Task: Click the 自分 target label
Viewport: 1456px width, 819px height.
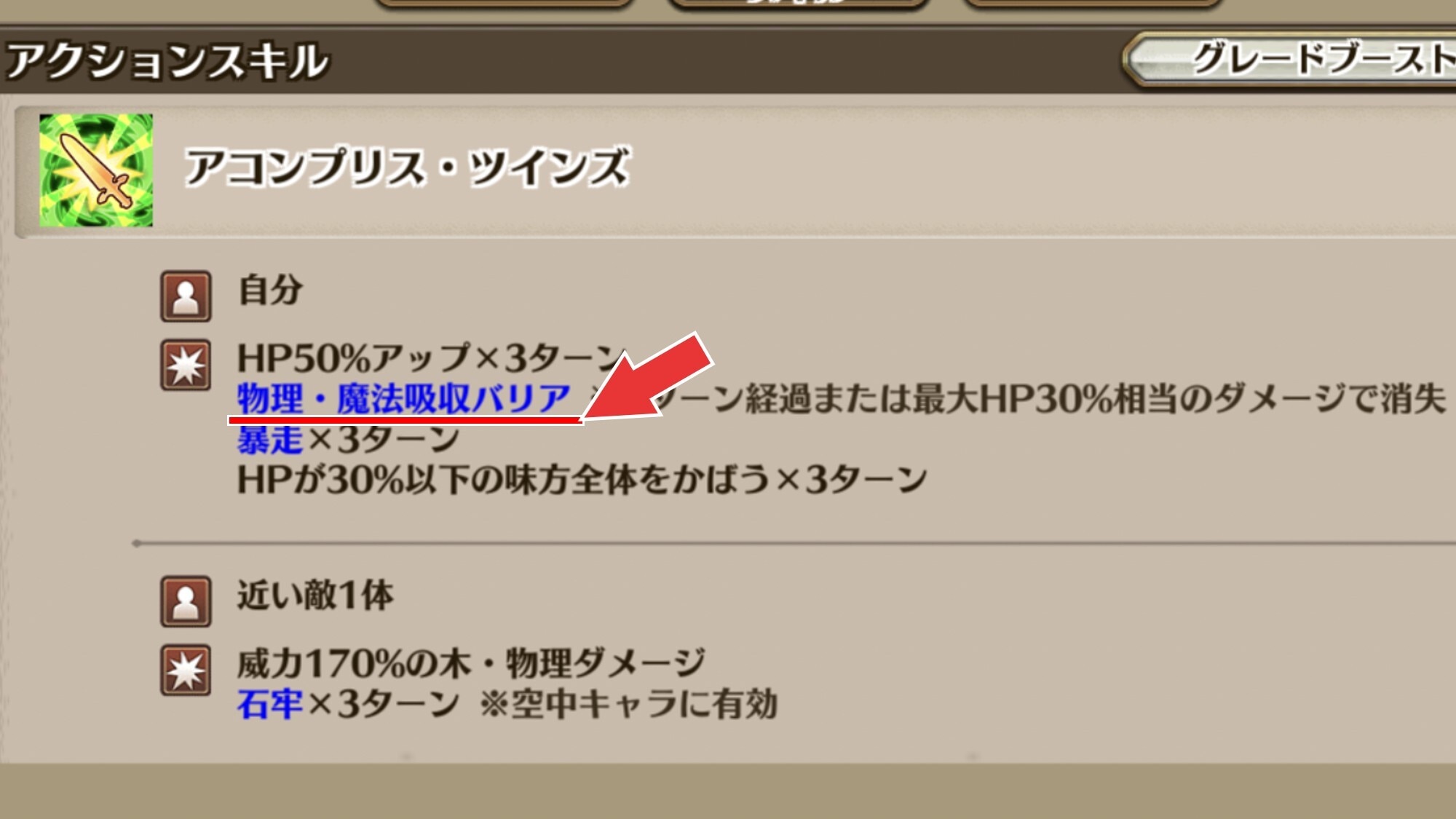Action: (x=270, y=290)
